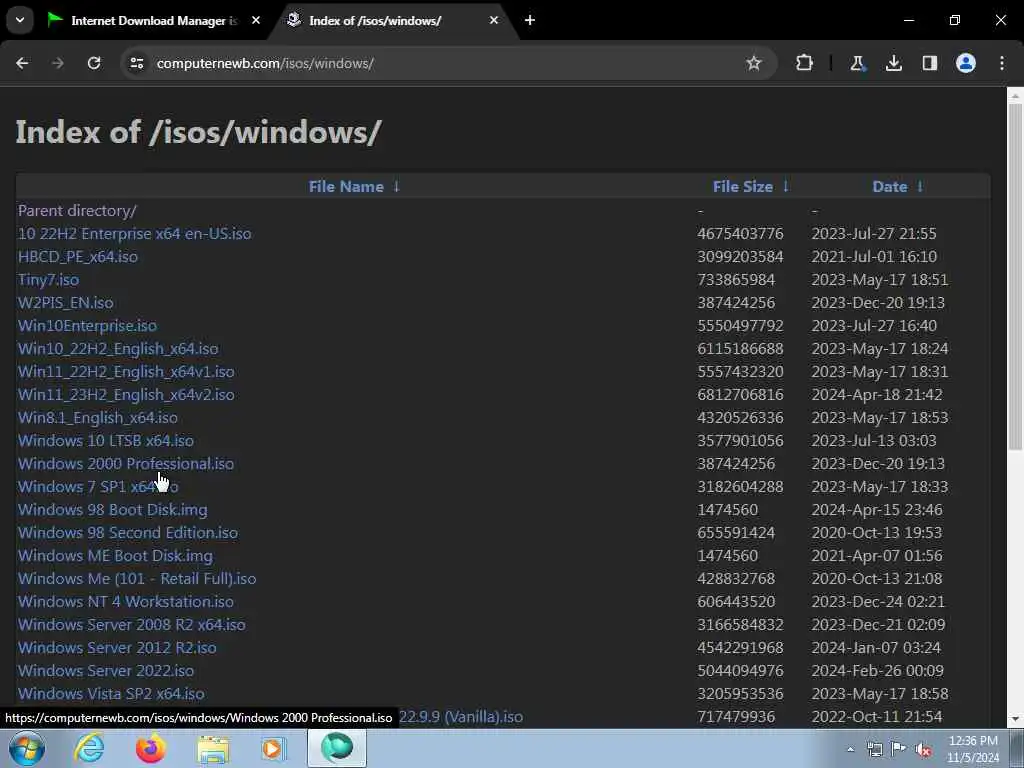Reload the current page
1024x768 pixels.
94,63
